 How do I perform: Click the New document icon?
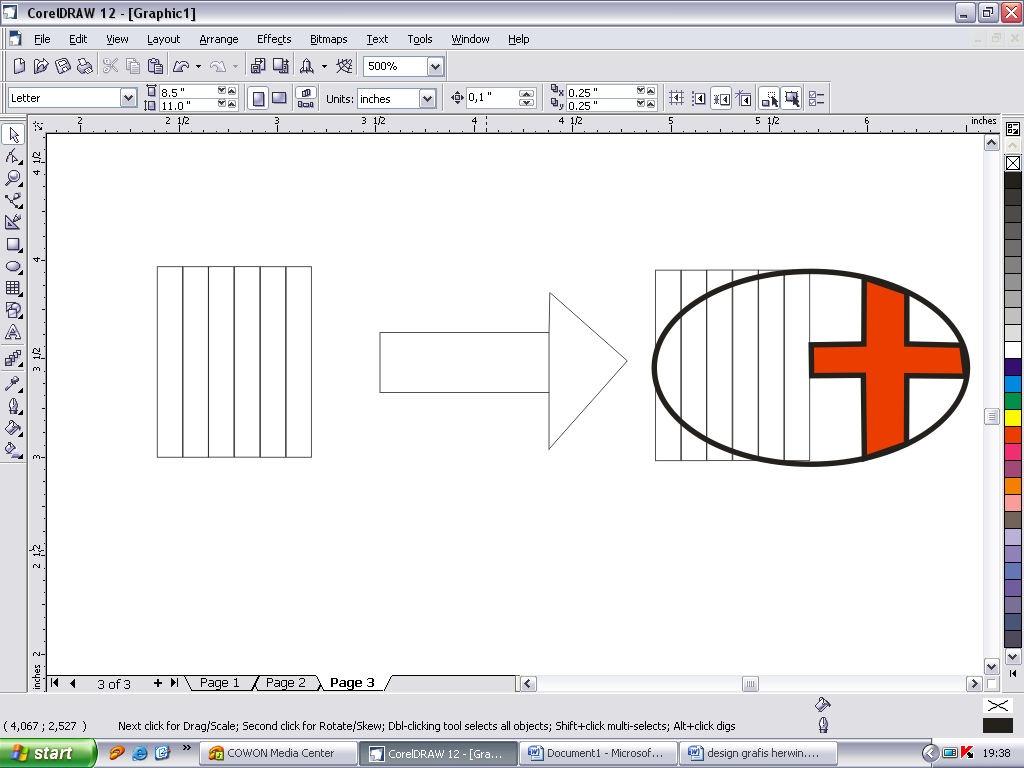[x=19, y=66]
